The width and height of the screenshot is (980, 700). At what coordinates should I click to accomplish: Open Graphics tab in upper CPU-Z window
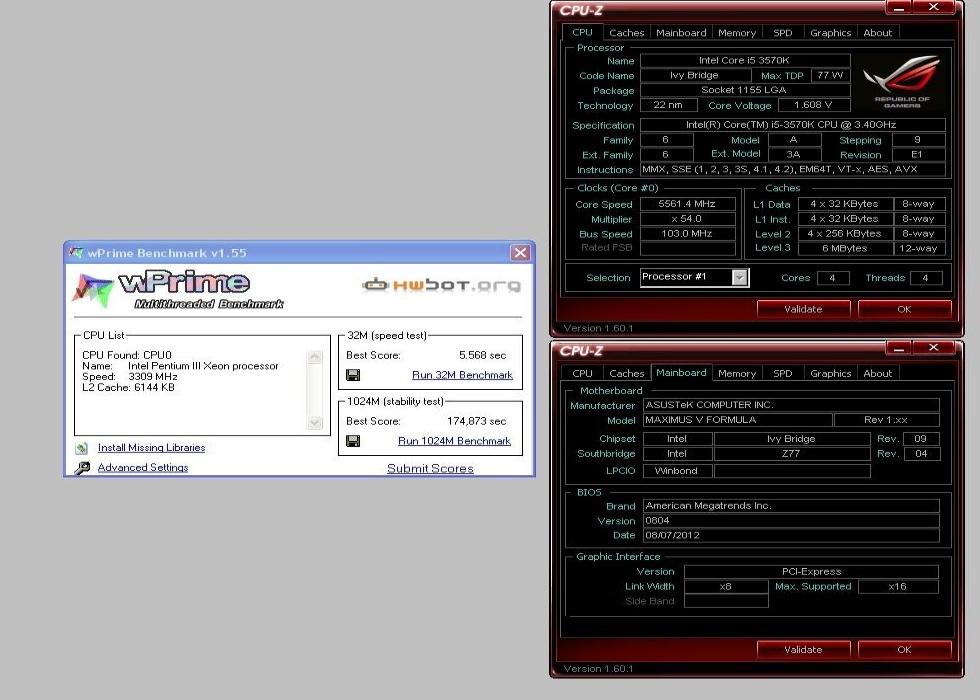click(831, 32)
